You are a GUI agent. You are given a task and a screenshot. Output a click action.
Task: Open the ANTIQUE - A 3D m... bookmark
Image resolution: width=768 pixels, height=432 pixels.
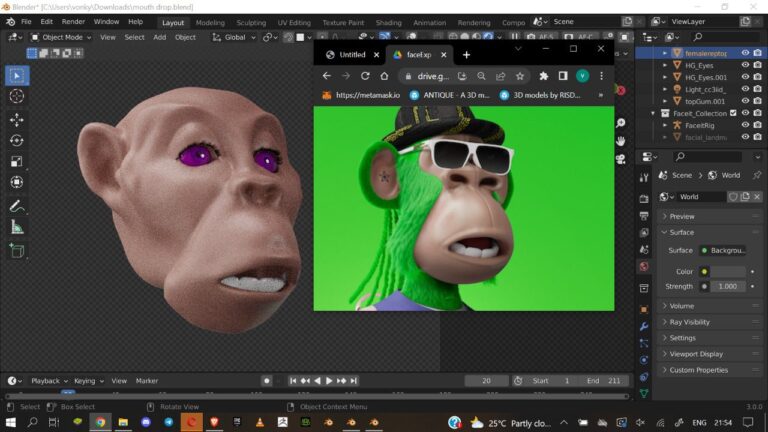click(450, 96)
